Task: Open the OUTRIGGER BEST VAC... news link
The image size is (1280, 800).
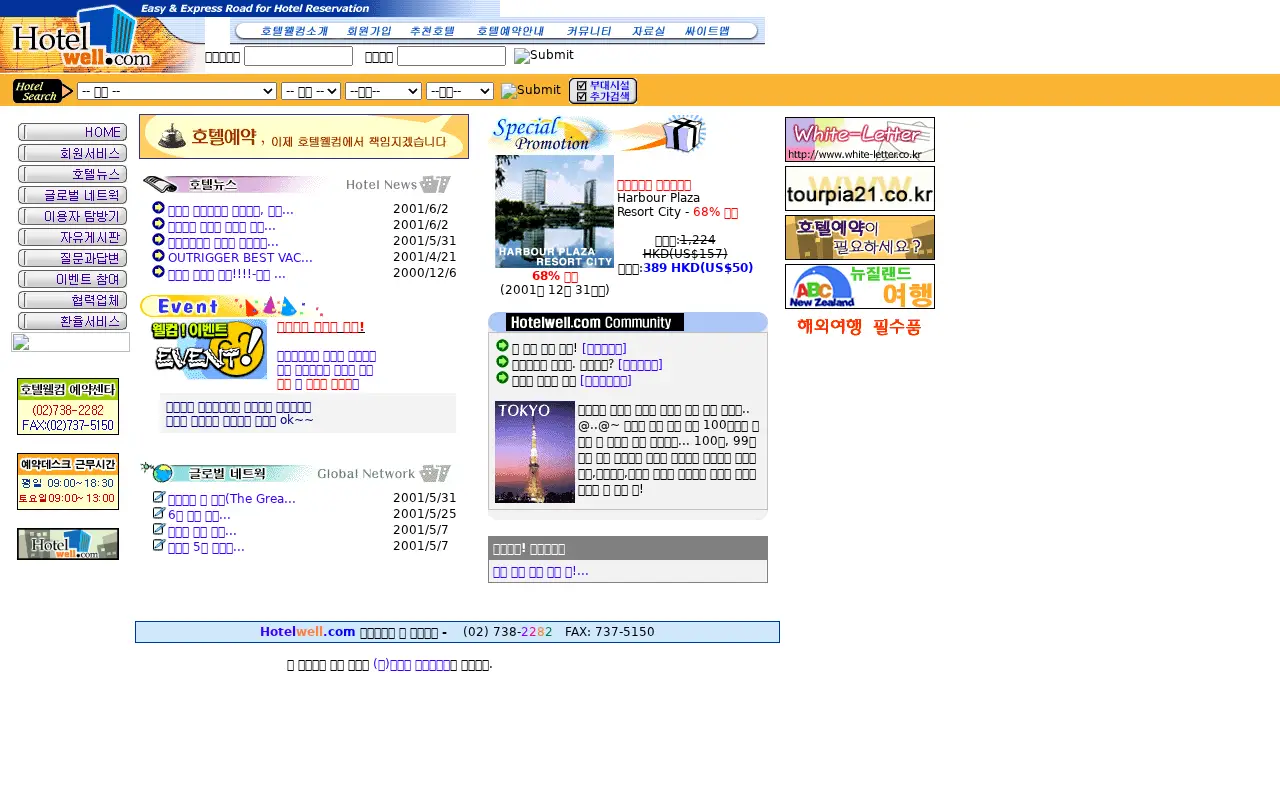Action: point(240,257)
